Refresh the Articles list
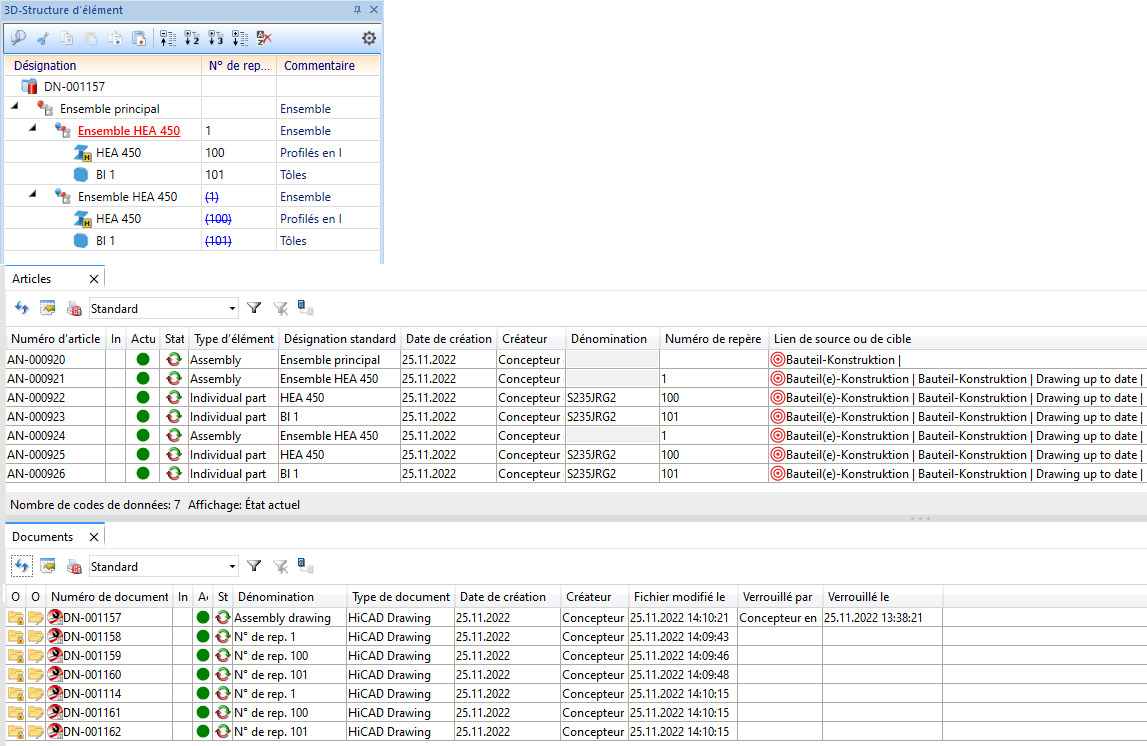This screenshot has height=746, width=1147. (22, 308)
